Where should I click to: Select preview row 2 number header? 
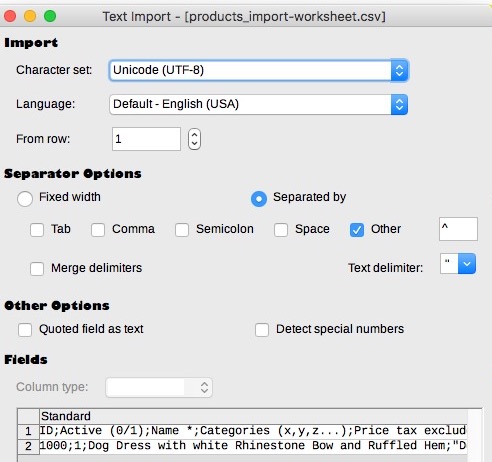tap(28, 446)
